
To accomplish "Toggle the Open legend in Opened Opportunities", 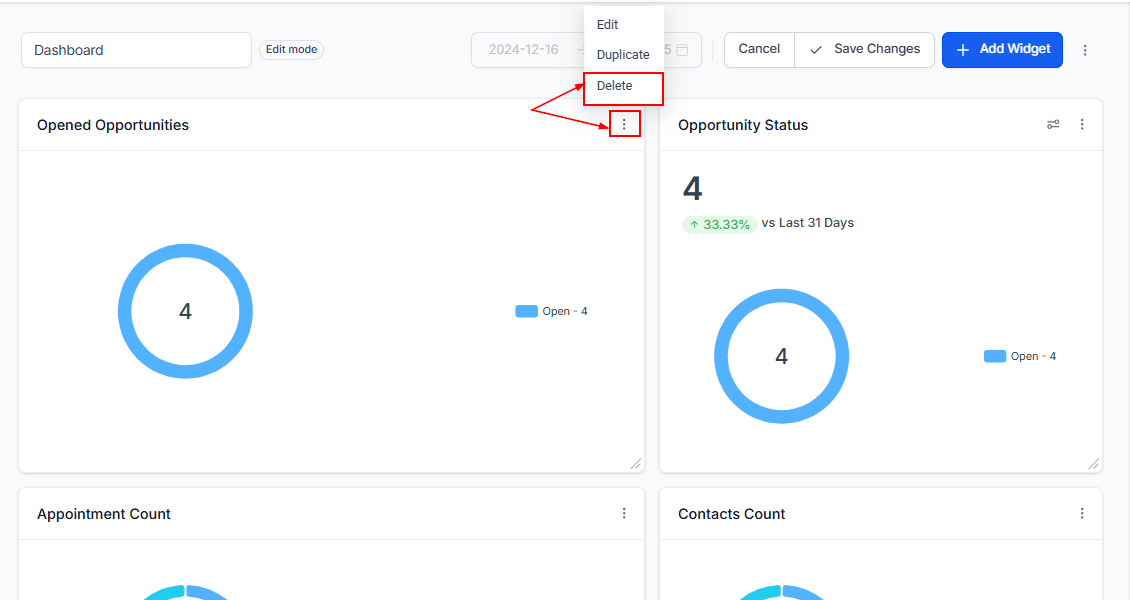I will (x=552, y=311).
